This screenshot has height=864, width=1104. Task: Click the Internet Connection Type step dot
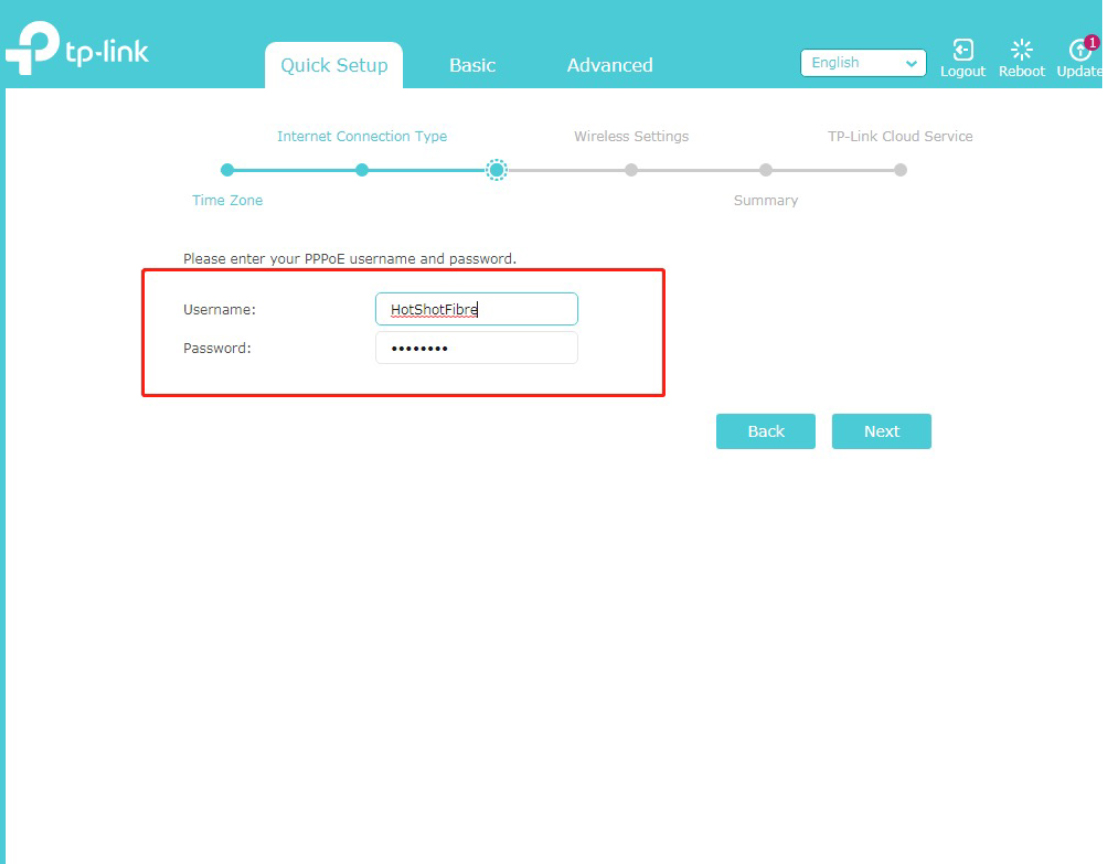point(362,170)
